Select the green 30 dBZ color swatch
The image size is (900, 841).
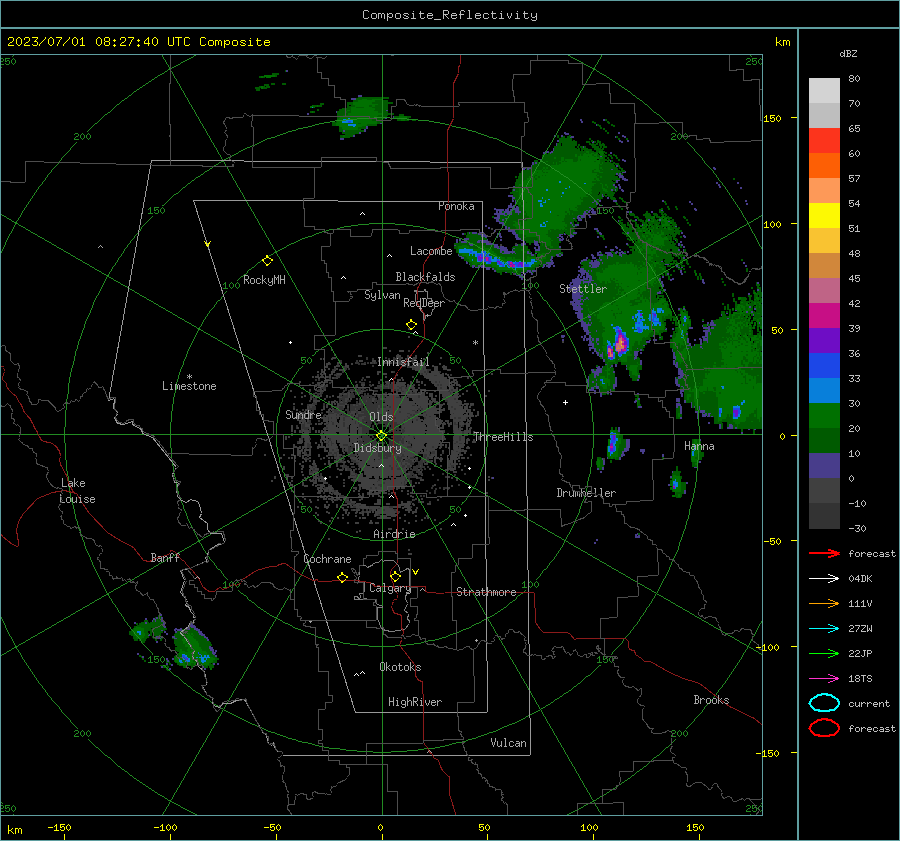[x=824, y=415]
